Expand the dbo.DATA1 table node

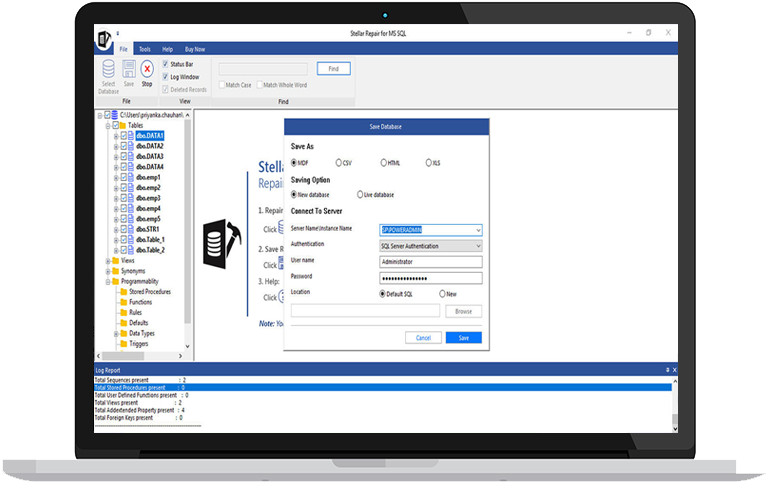[x=116, y=135]
